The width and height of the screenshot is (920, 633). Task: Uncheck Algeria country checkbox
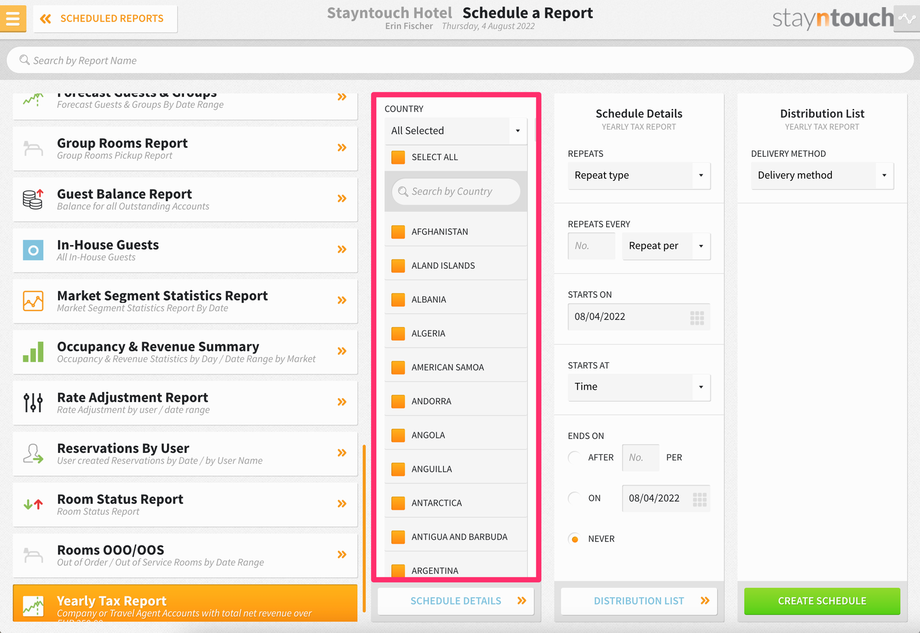click(x=398, y=334)
